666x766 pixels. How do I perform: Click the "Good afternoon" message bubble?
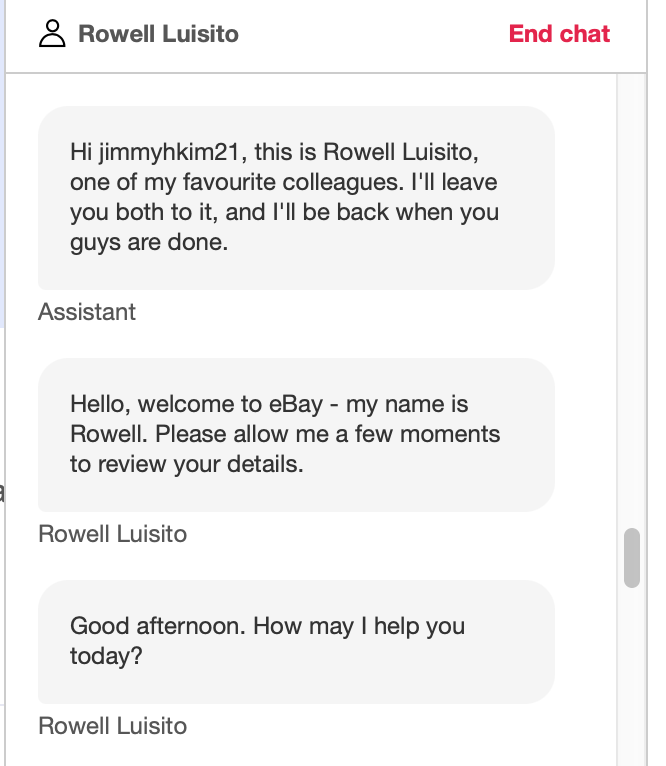point(296,641)
